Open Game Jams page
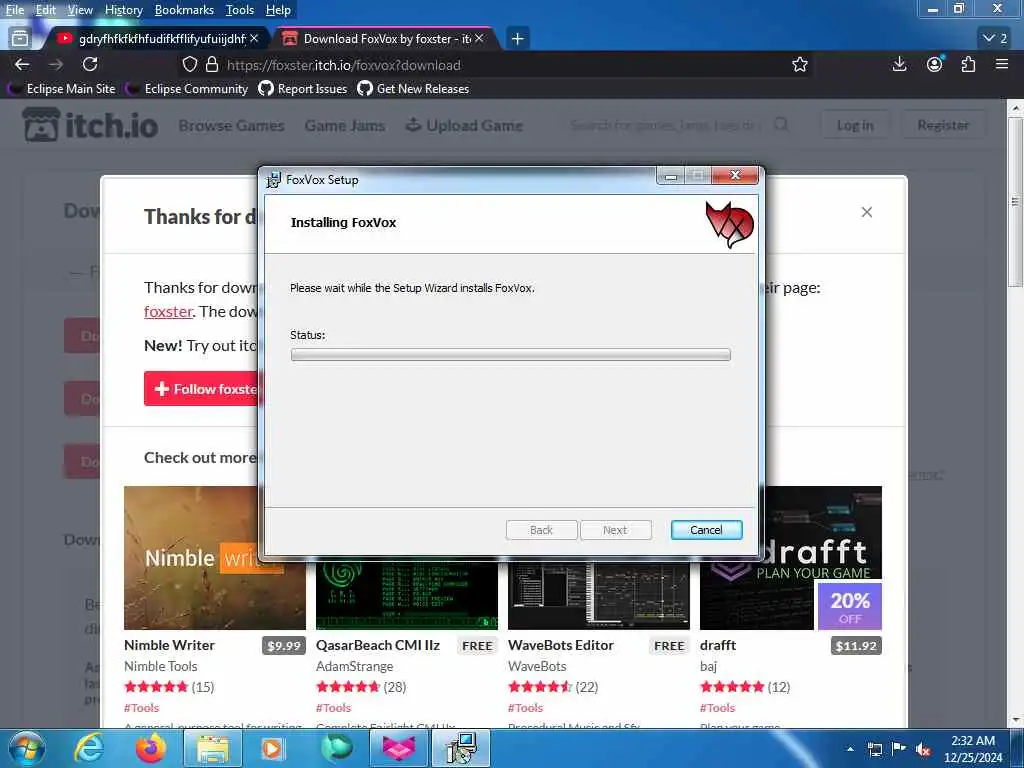This screenshot has width=1024, height=768. 344,125
